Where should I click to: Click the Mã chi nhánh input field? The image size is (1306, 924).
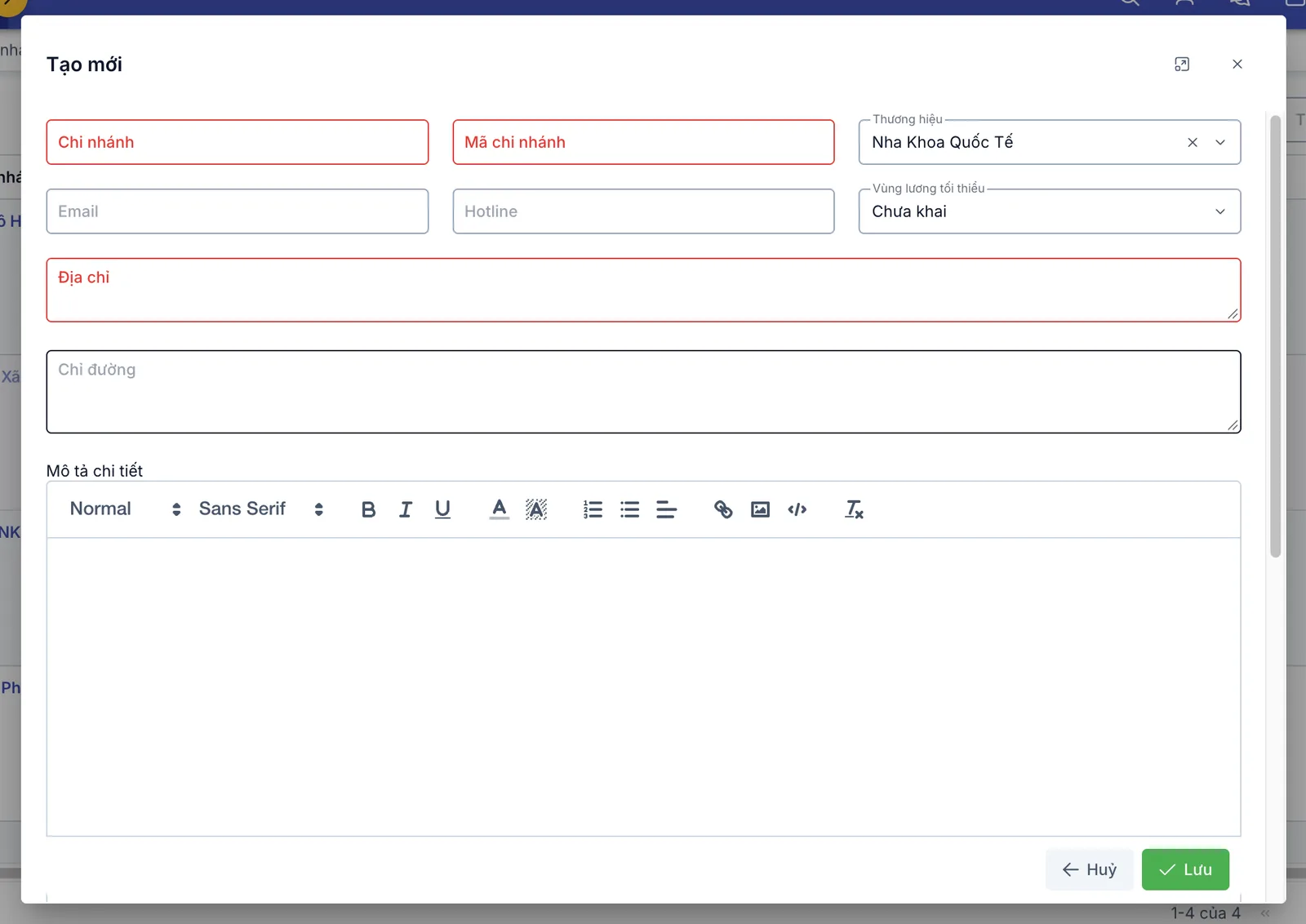[x=643, y=142]
